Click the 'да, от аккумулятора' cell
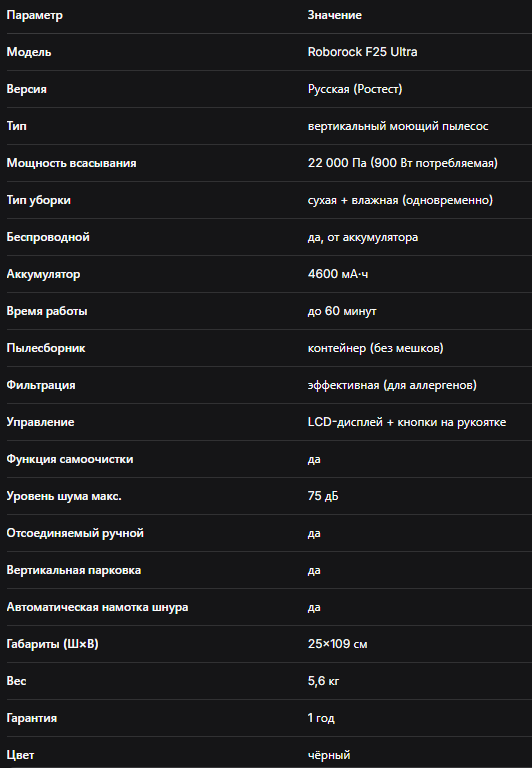The width and height of the screenshot is (532, 768). click(363, 238)
